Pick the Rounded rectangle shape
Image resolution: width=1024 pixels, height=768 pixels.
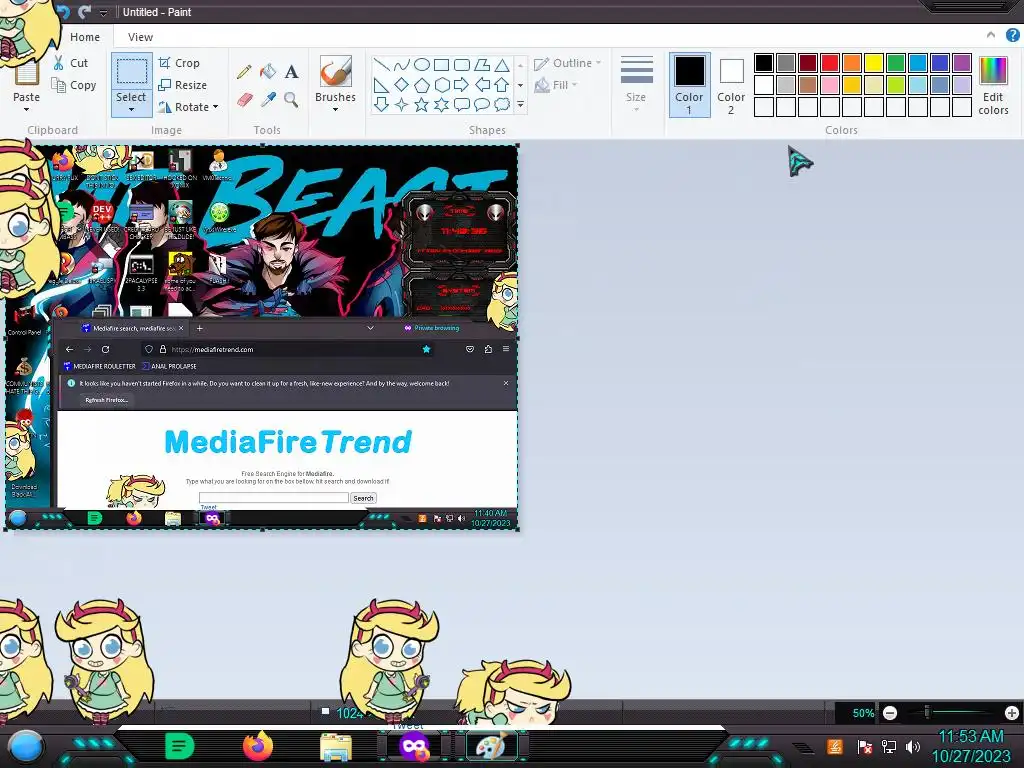pyautogui.click(x=462, y=65)
